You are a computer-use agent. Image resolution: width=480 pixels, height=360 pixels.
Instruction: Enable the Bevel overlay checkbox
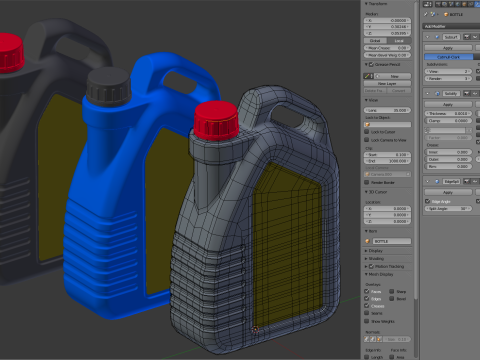tap(392, 299)
